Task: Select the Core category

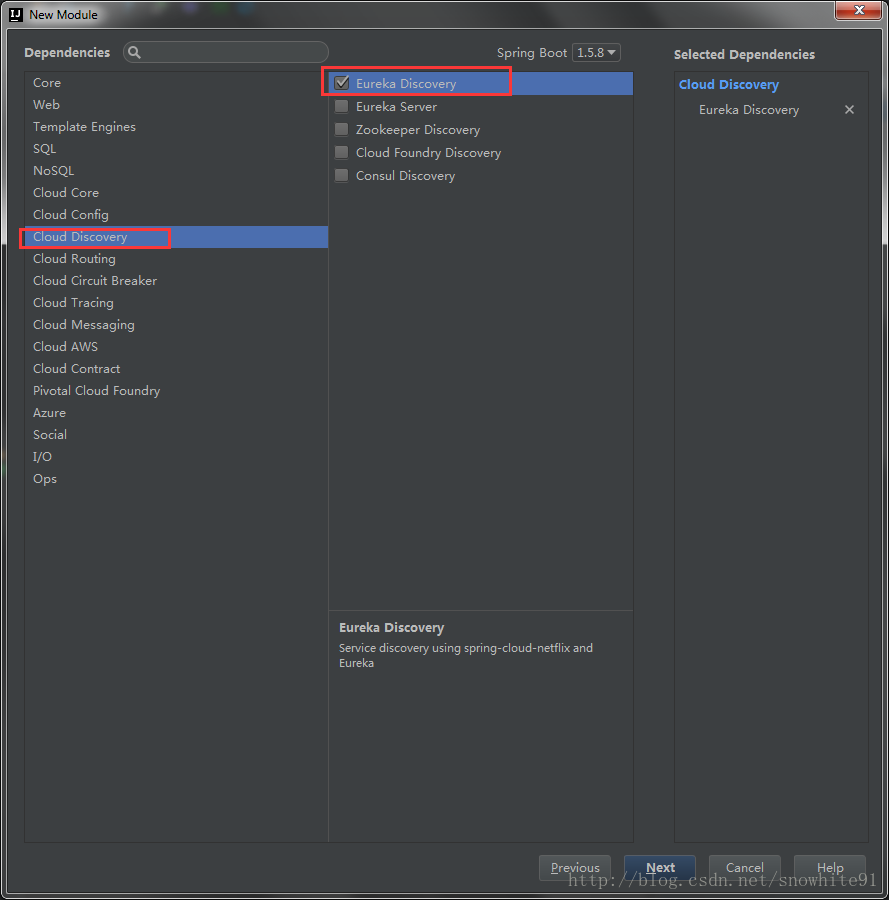Action: (176, 83)
